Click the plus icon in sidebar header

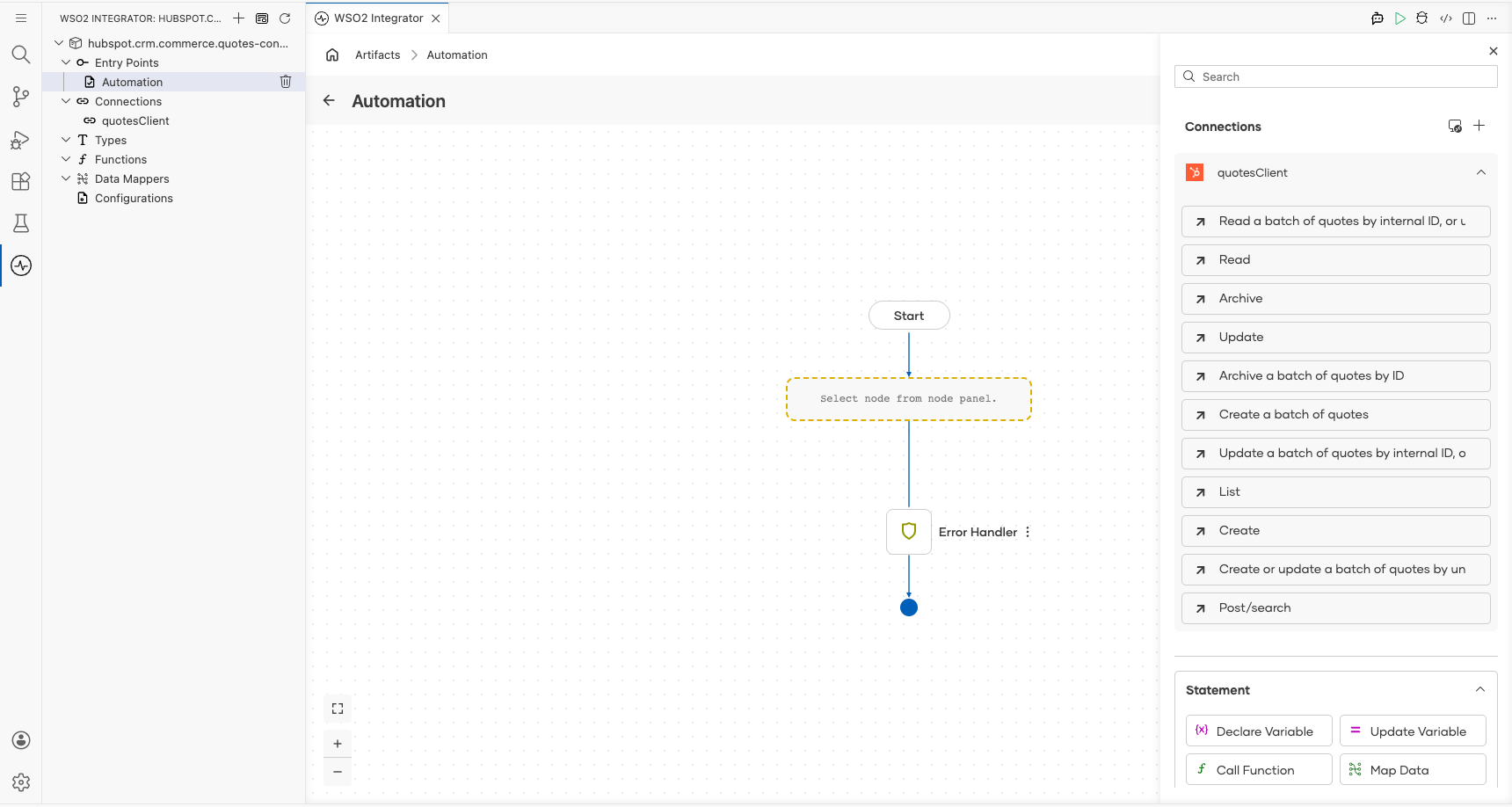(x=238, y=18)
